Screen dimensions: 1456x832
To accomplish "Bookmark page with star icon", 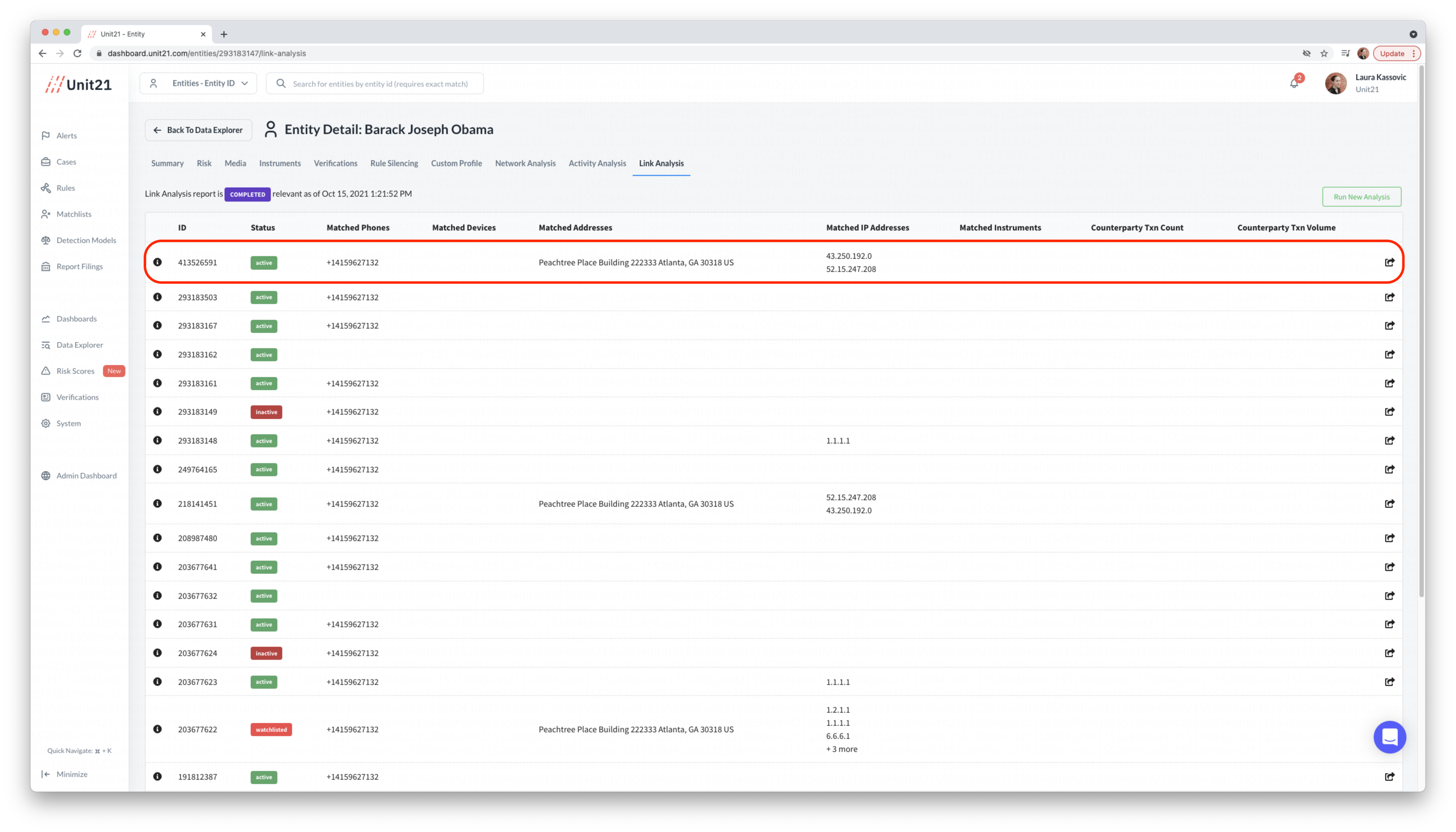I will click(x=1324, y=53).
